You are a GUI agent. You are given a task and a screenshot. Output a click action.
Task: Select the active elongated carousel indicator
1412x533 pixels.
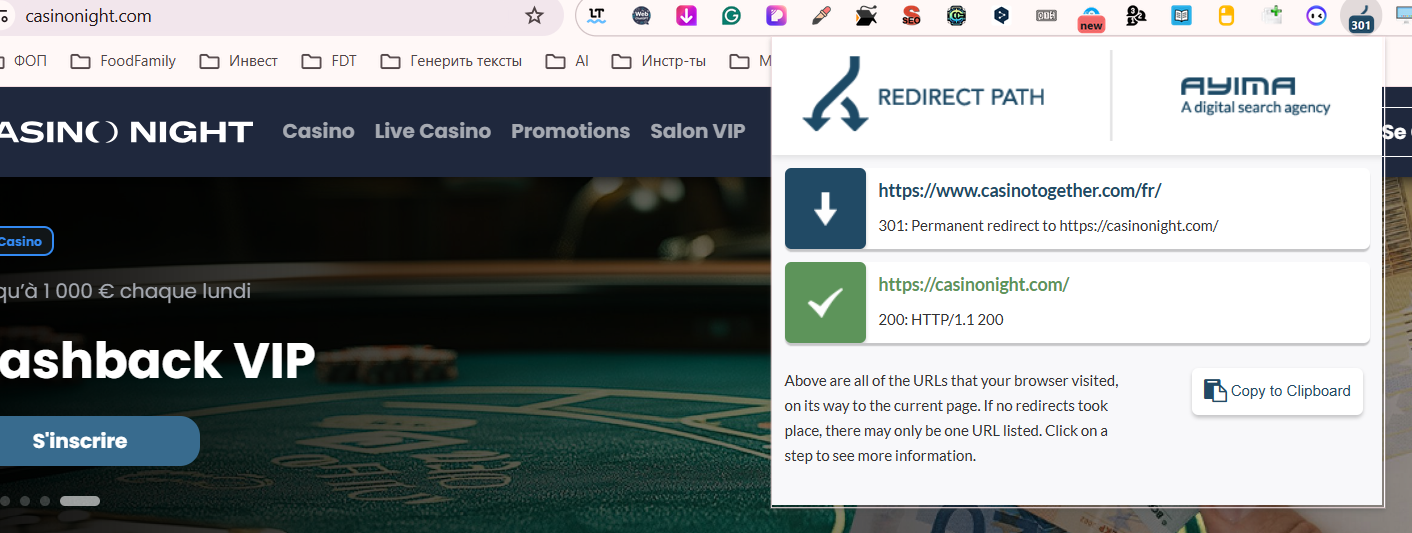pos(80,500)
